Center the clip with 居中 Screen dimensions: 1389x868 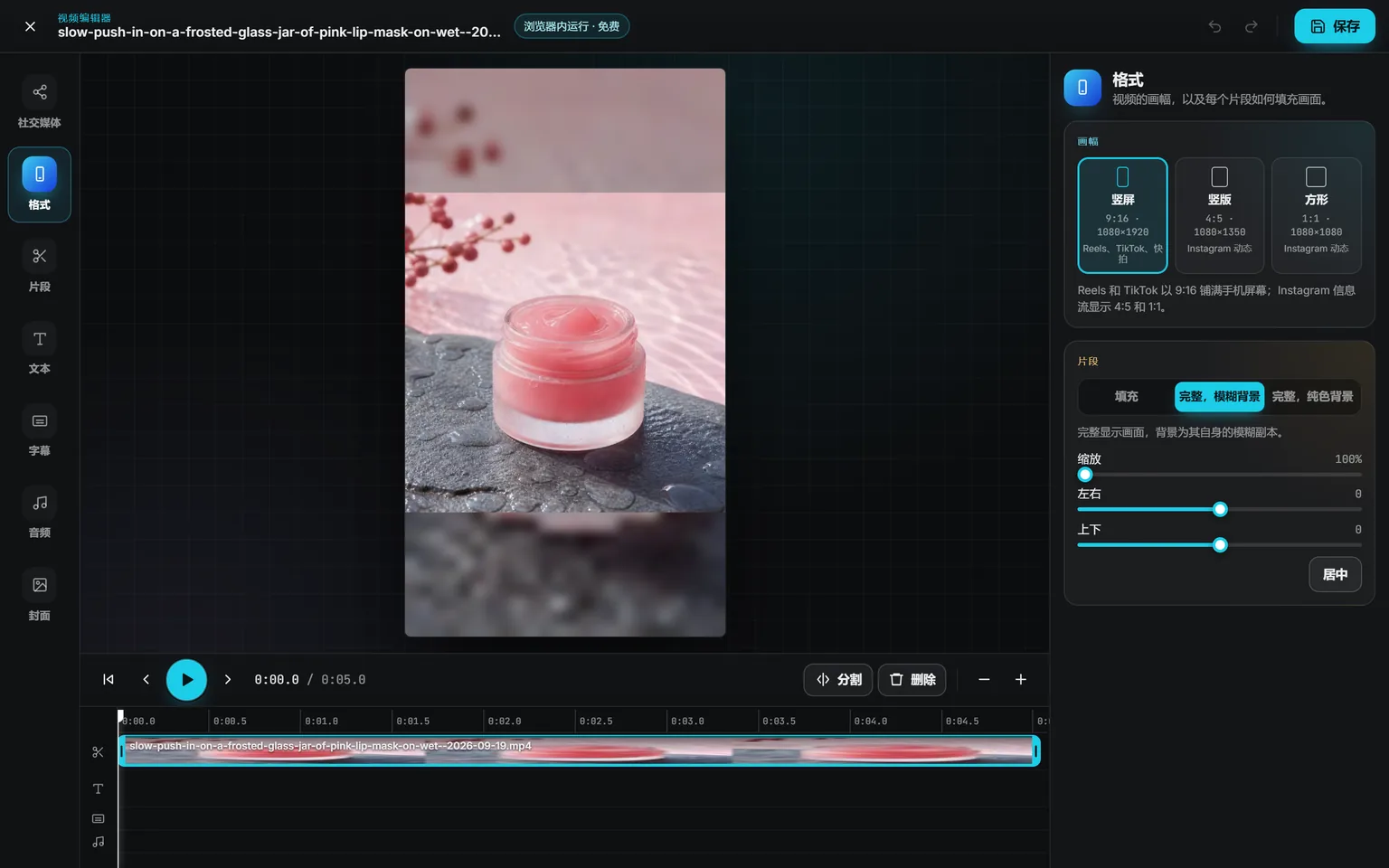[x=1335, y=575]
